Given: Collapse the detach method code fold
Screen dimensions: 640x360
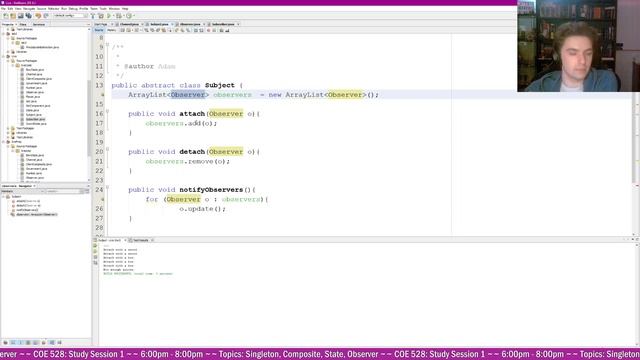Looking at the screenshot, I should pyautogui.click(x=107, y=149).
